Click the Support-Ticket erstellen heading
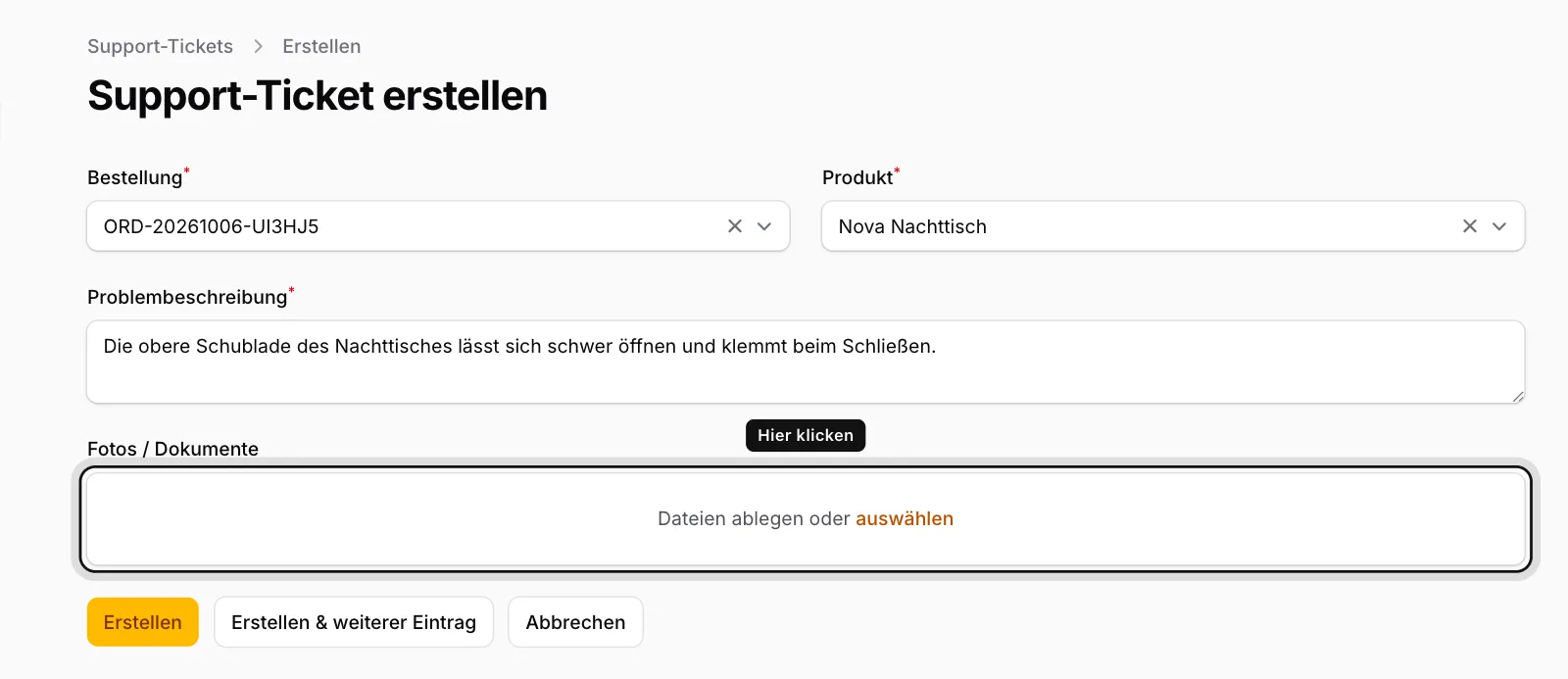The height and width of the screenshot is (679, 1568). 318,96
